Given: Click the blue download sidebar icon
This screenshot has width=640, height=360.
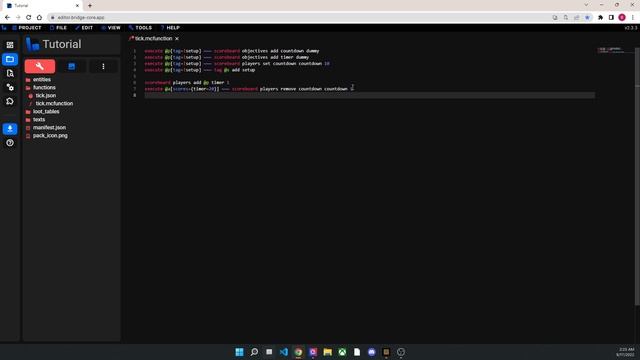Looking at the screenshot, I should point(10,129).
